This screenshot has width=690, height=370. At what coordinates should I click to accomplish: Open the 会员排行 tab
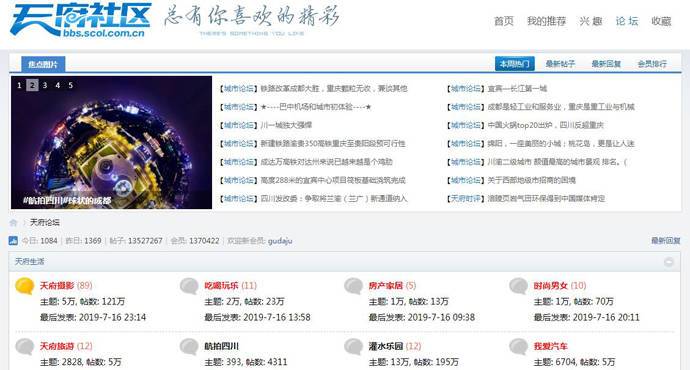(652, 64)
